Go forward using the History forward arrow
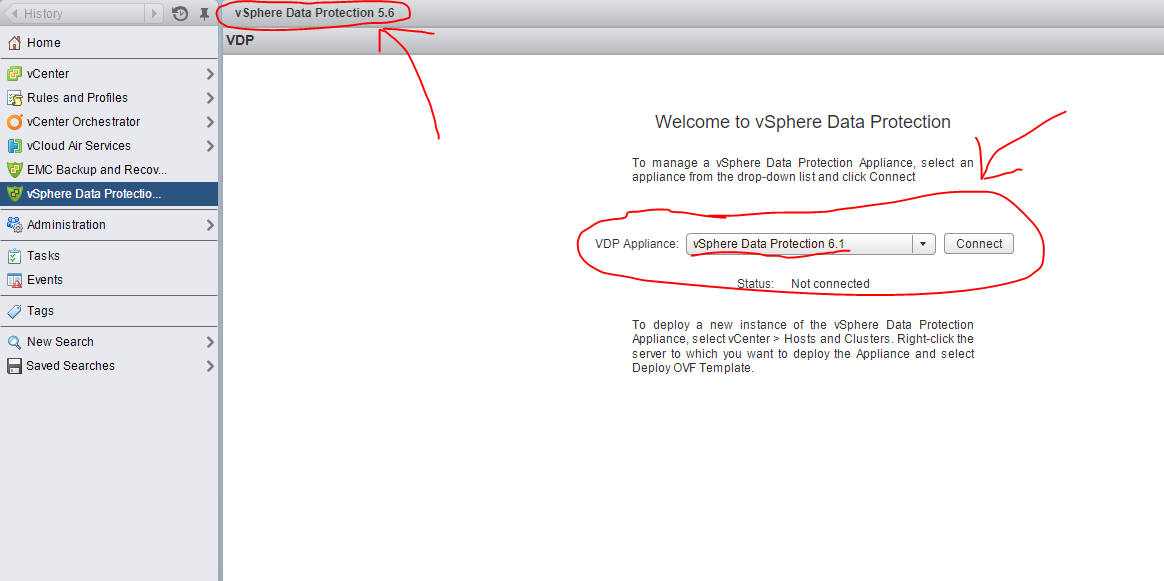Image resolution: width=1164 pixels, height=581 pixels. click(154, 13)
